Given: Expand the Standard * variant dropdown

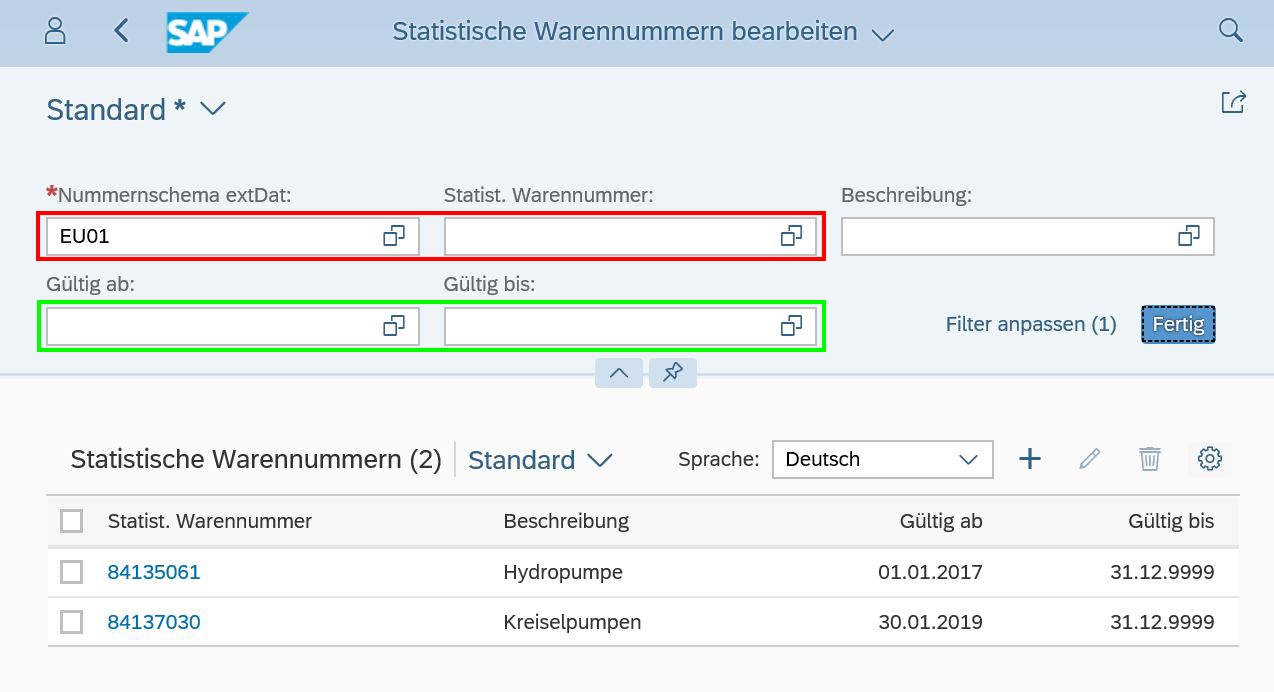Looking at the screenshot, I should (x=213, y=109).
